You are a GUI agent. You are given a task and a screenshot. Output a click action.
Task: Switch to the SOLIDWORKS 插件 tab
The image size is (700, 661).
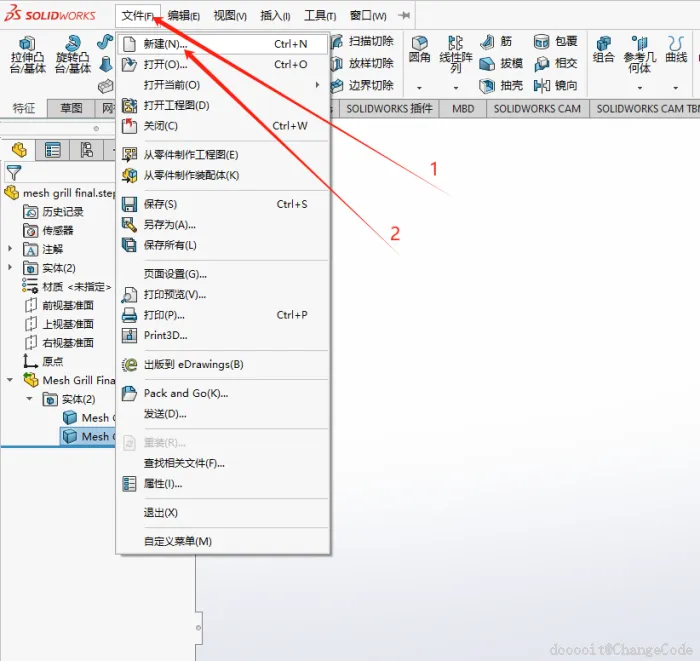tap(389, 108)
